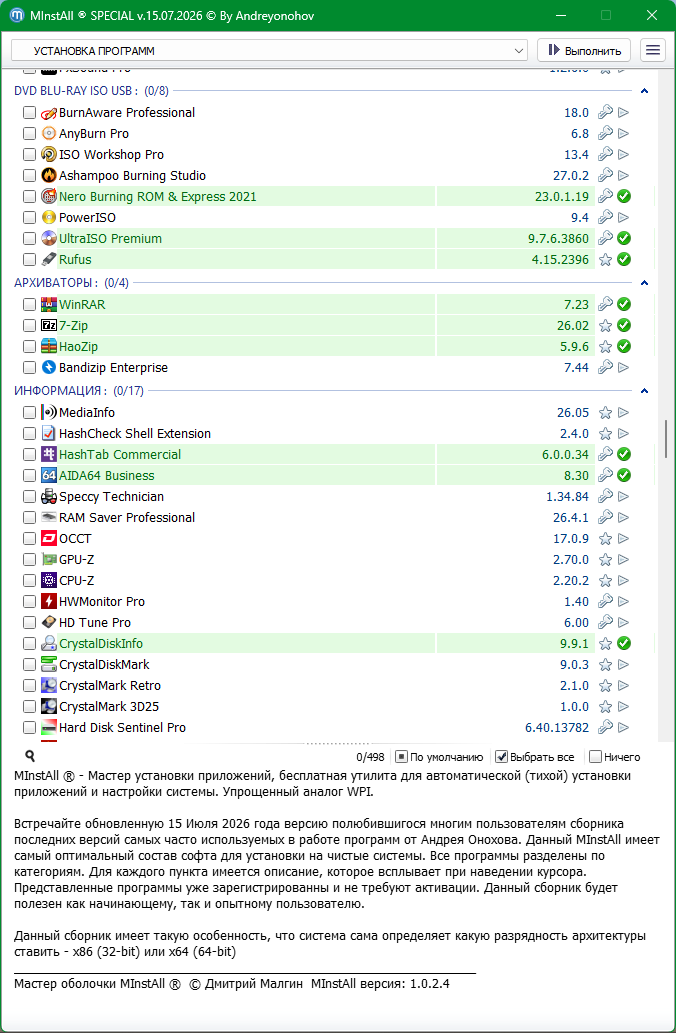Check the Ashampoo Burning Studio checkbox

point(29,176)
